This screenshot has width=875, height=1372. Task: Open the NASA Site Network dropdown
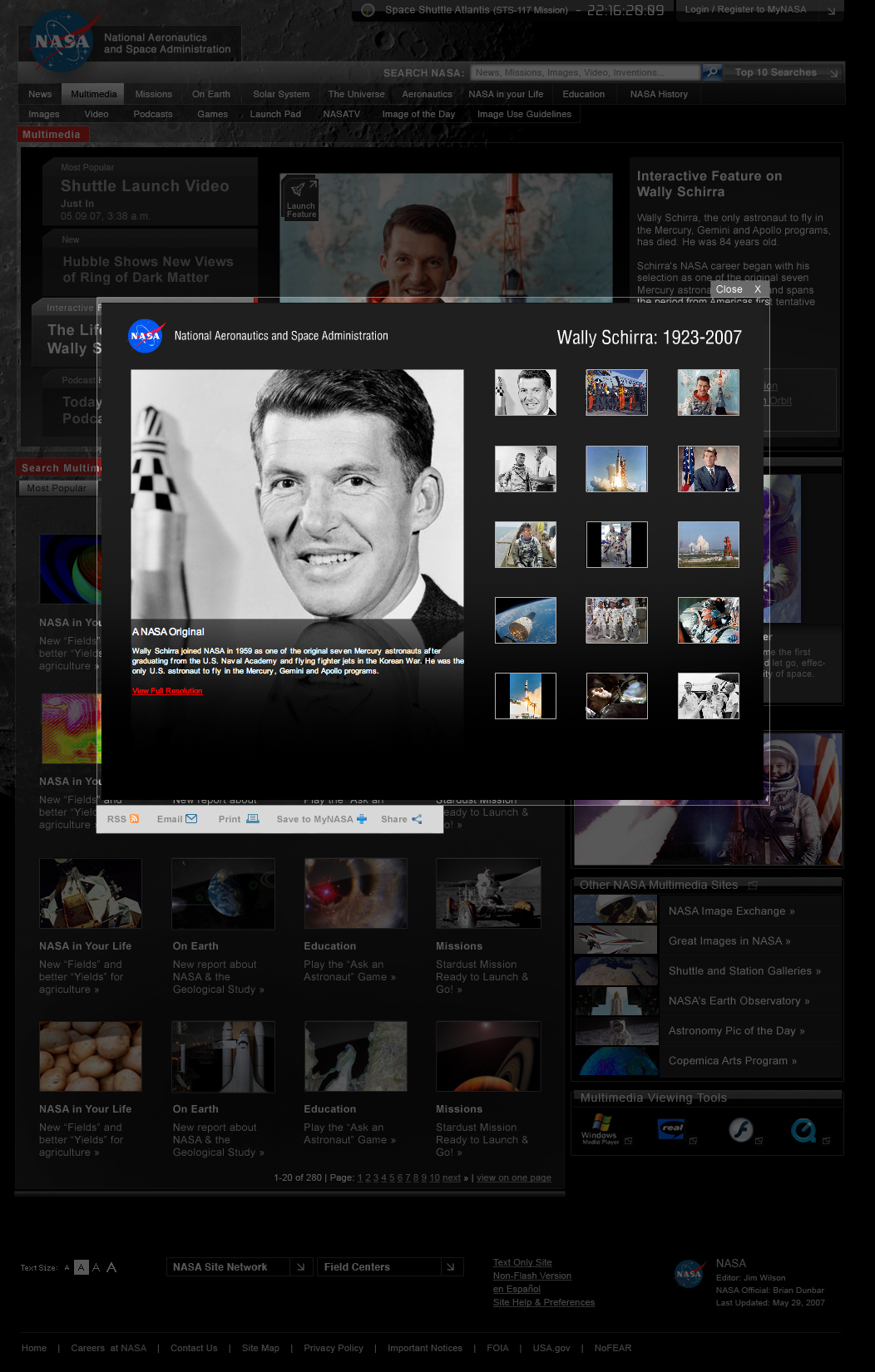pyautogui.click(x=240, y=1267)
